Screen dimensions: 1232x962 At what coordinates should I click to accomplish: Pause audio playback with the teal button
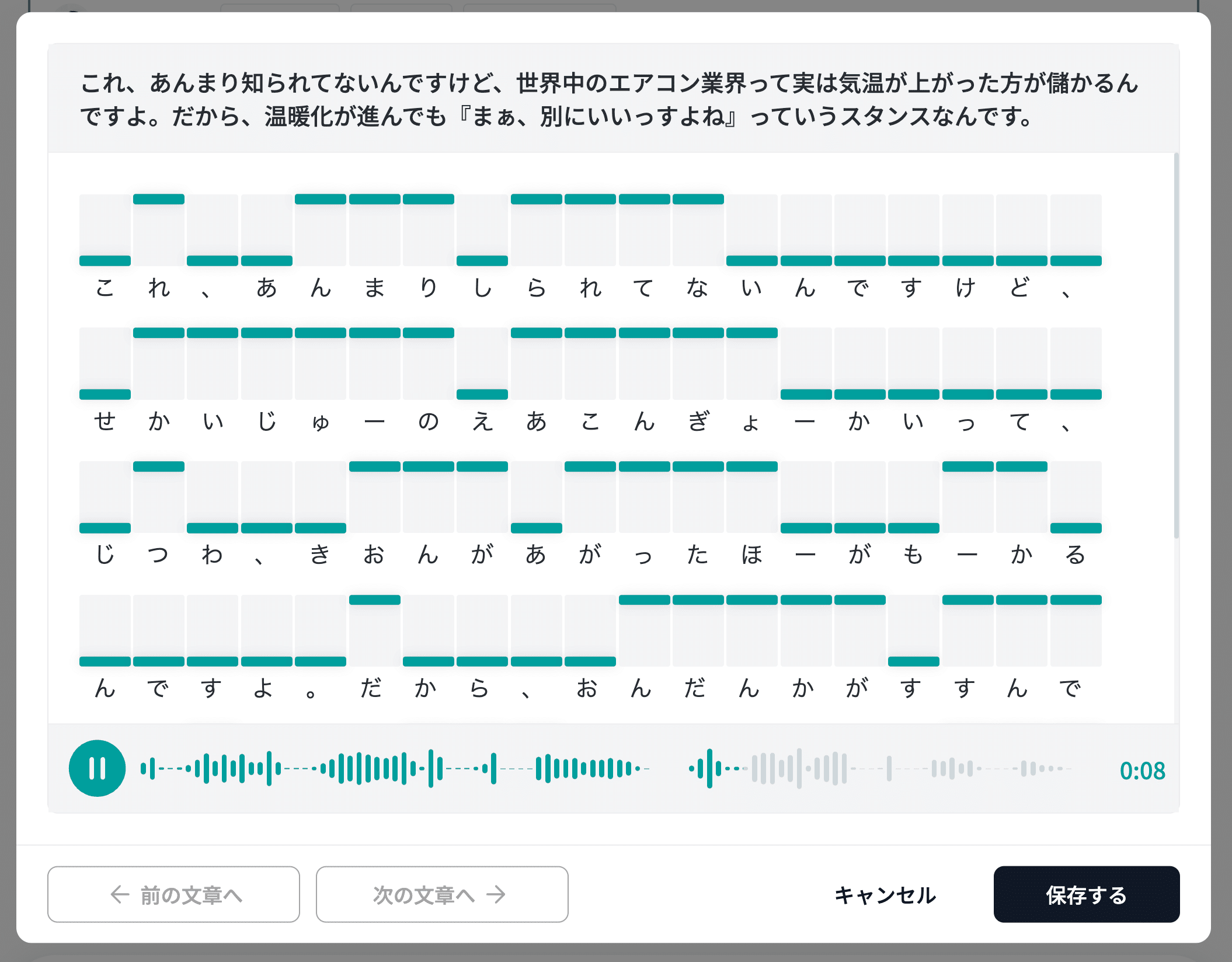[97, 768]
